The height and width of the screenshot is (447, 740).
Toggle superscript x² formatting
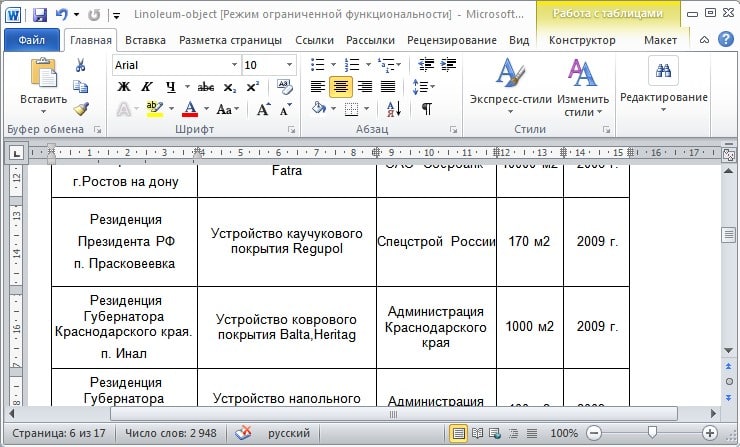pos(252,87)
